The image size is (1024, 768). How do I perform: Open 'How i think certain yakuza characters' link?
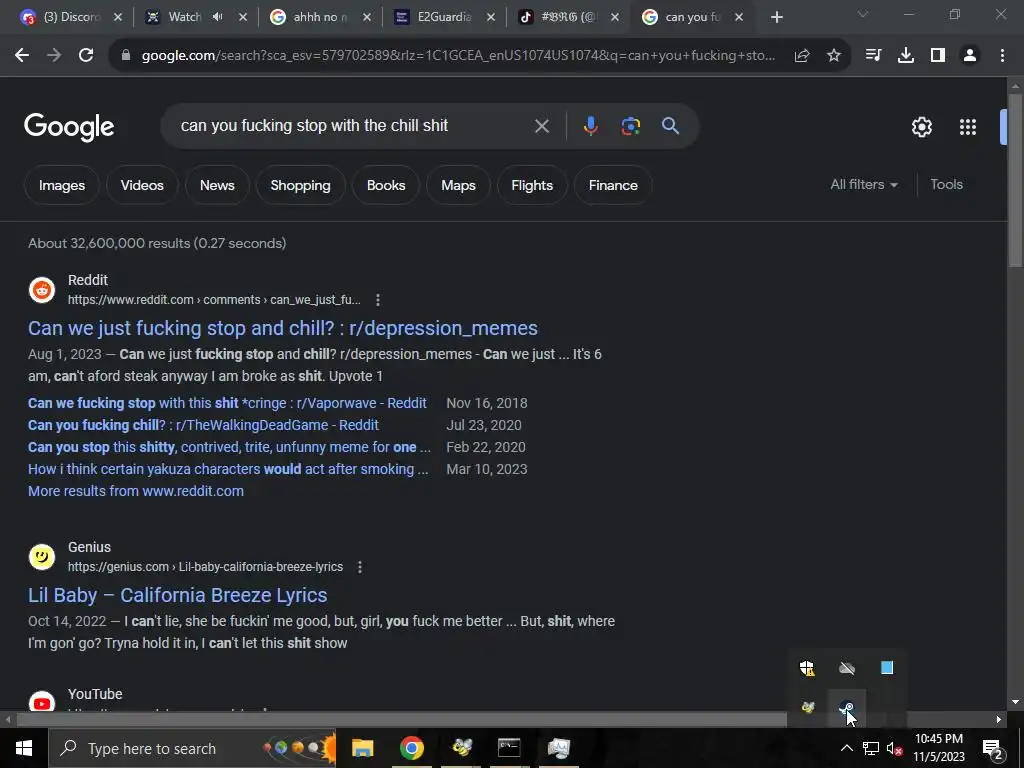[228, 469]
